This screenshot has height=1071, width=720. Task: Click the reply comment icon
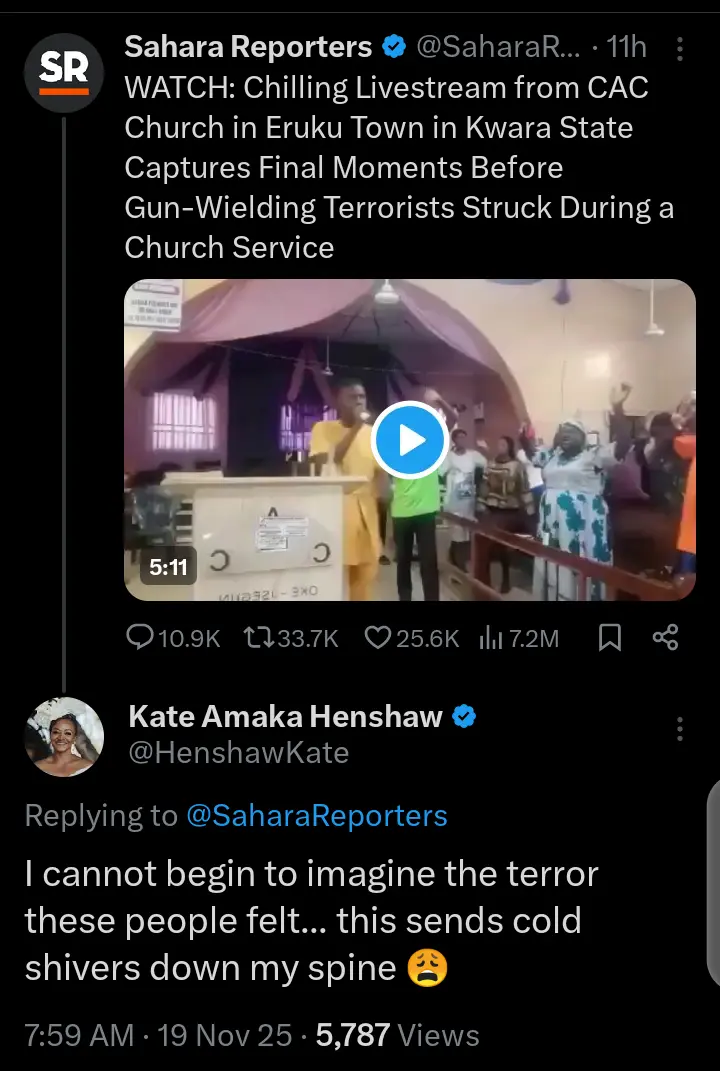[140, 638]
